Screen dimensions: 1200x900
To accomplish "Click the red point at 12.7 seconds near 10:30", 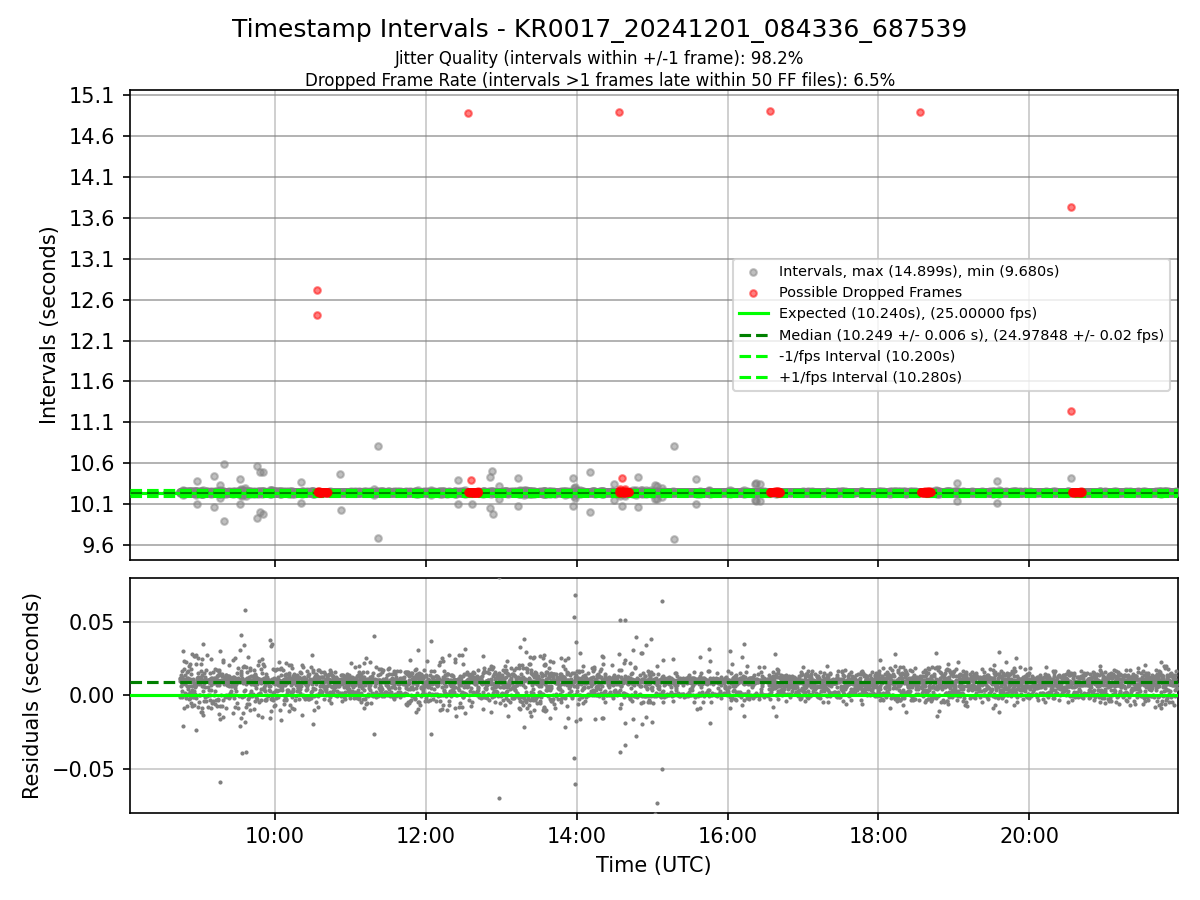I will click(x=317, y=290).
